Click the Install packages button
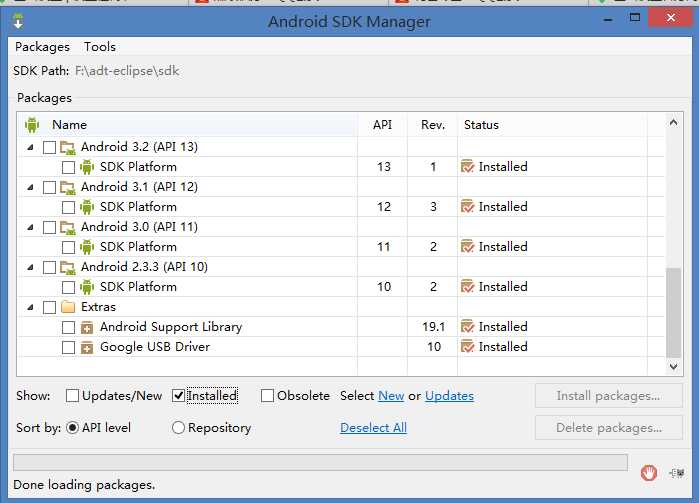This screenshot has width=699, height=503. [x=609, y=396]
